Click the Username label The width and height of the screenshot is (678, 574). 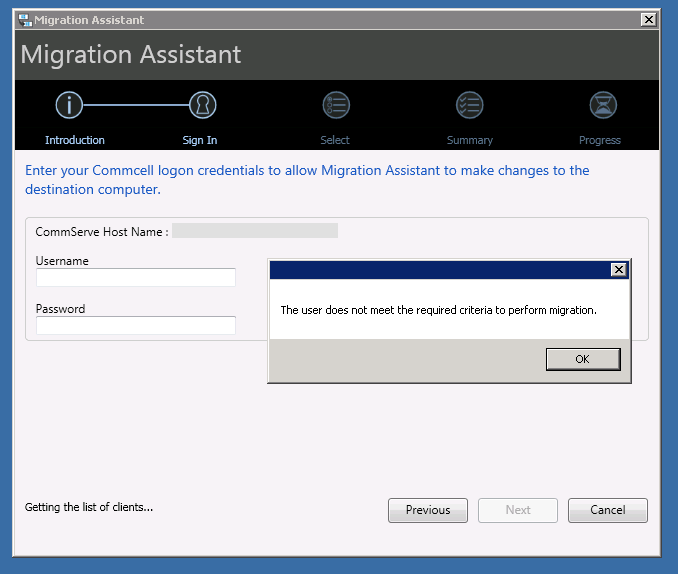click(x=62, y=261)
